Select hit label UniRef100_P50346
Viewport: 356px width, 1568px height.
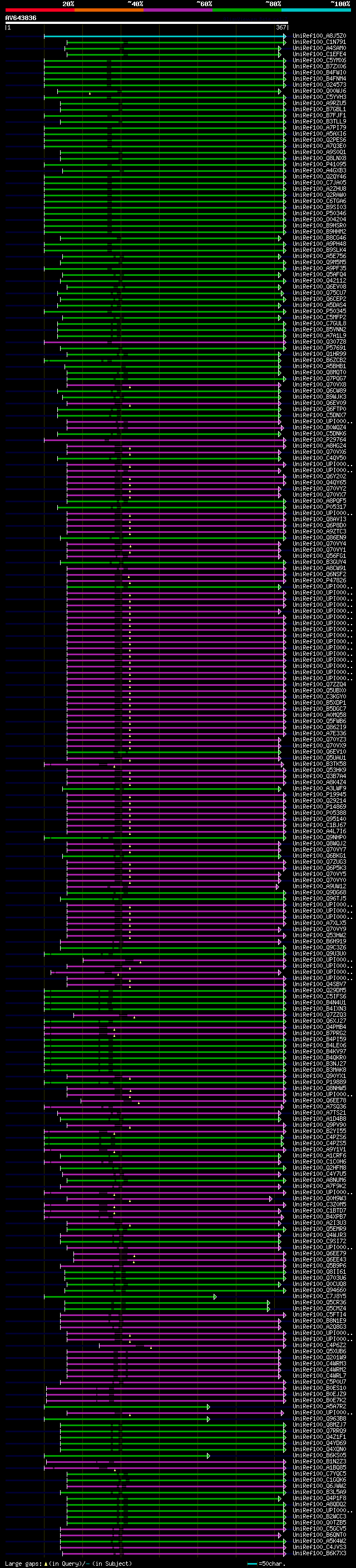click(319, 213)
